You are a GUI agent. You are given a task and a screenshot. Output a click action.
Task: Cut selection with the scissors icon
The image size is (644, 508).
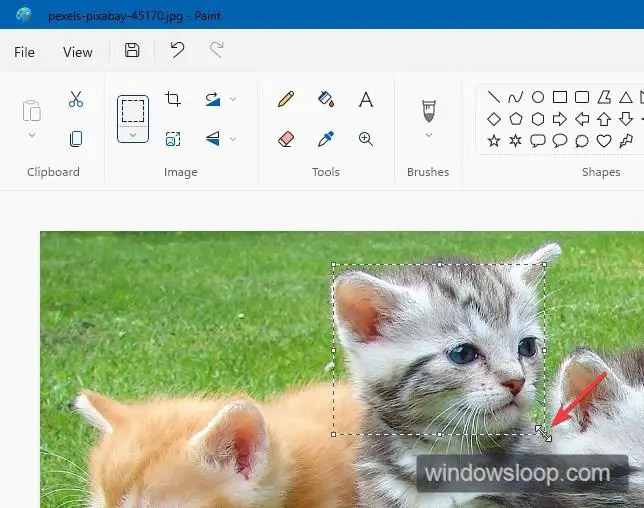click(x=76, y=99)
